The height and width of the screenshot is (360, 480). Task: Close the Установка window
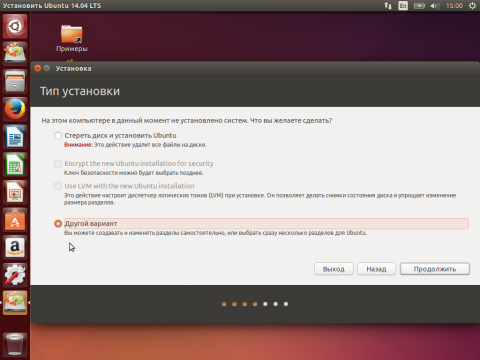pos(38,68)
